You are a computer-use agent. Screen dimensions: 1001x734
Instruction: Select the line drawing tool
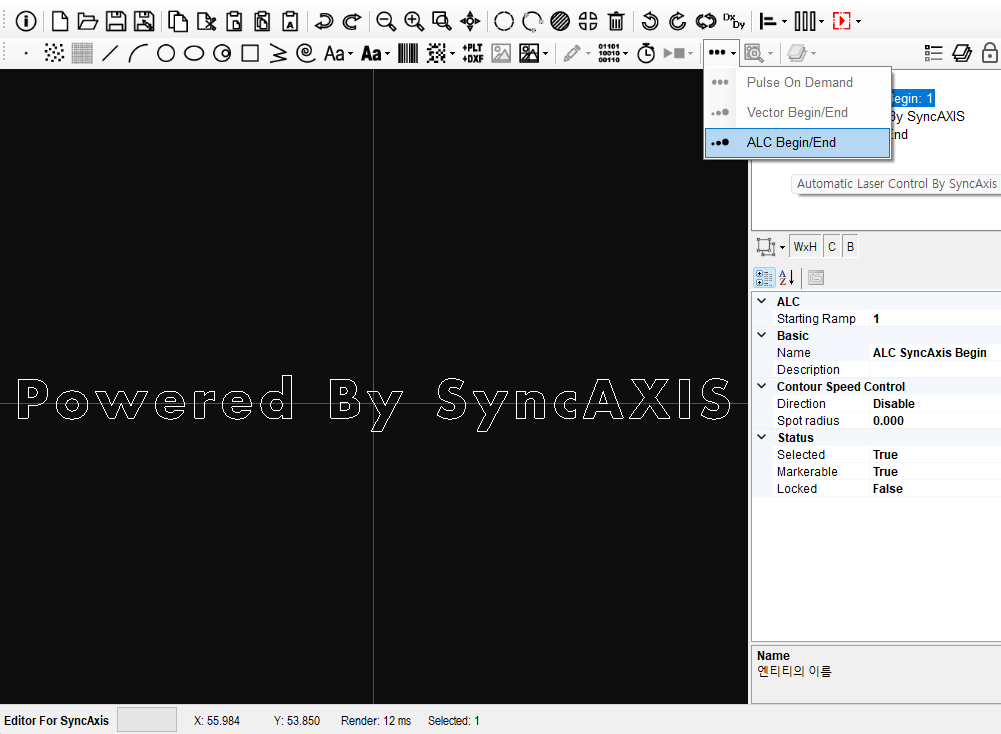(110, 53)
